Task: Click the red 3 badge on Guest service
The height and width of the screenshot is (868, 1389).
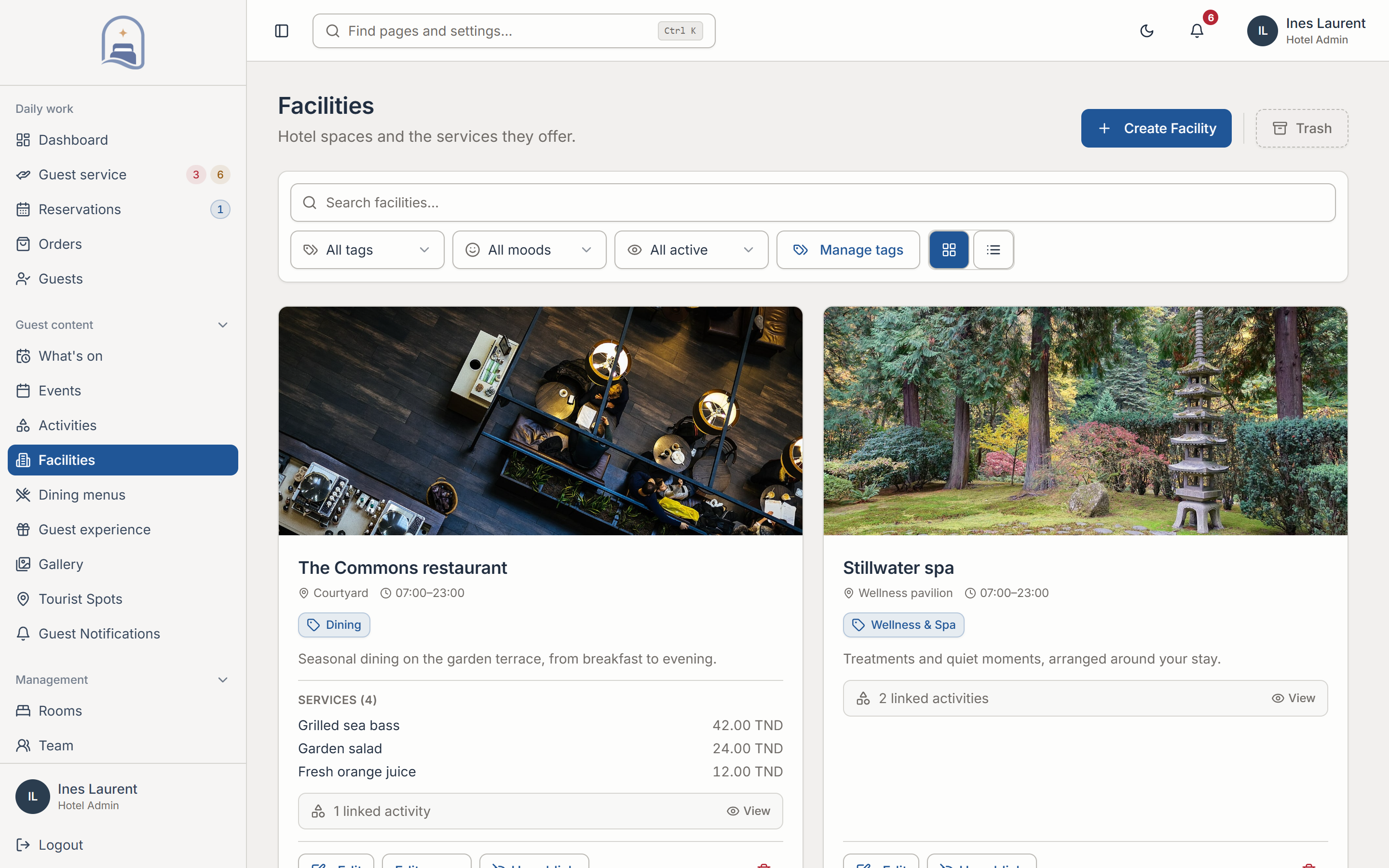Action: [196, 175]
